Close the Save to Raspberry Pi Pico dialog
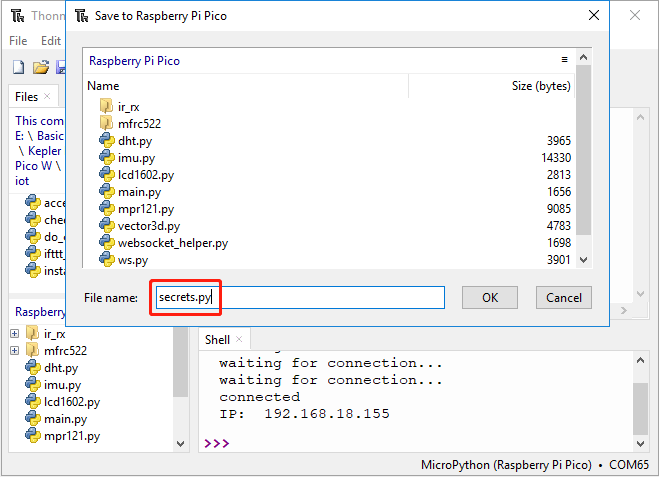Screen dimensions: 659x477 point(593,16)
